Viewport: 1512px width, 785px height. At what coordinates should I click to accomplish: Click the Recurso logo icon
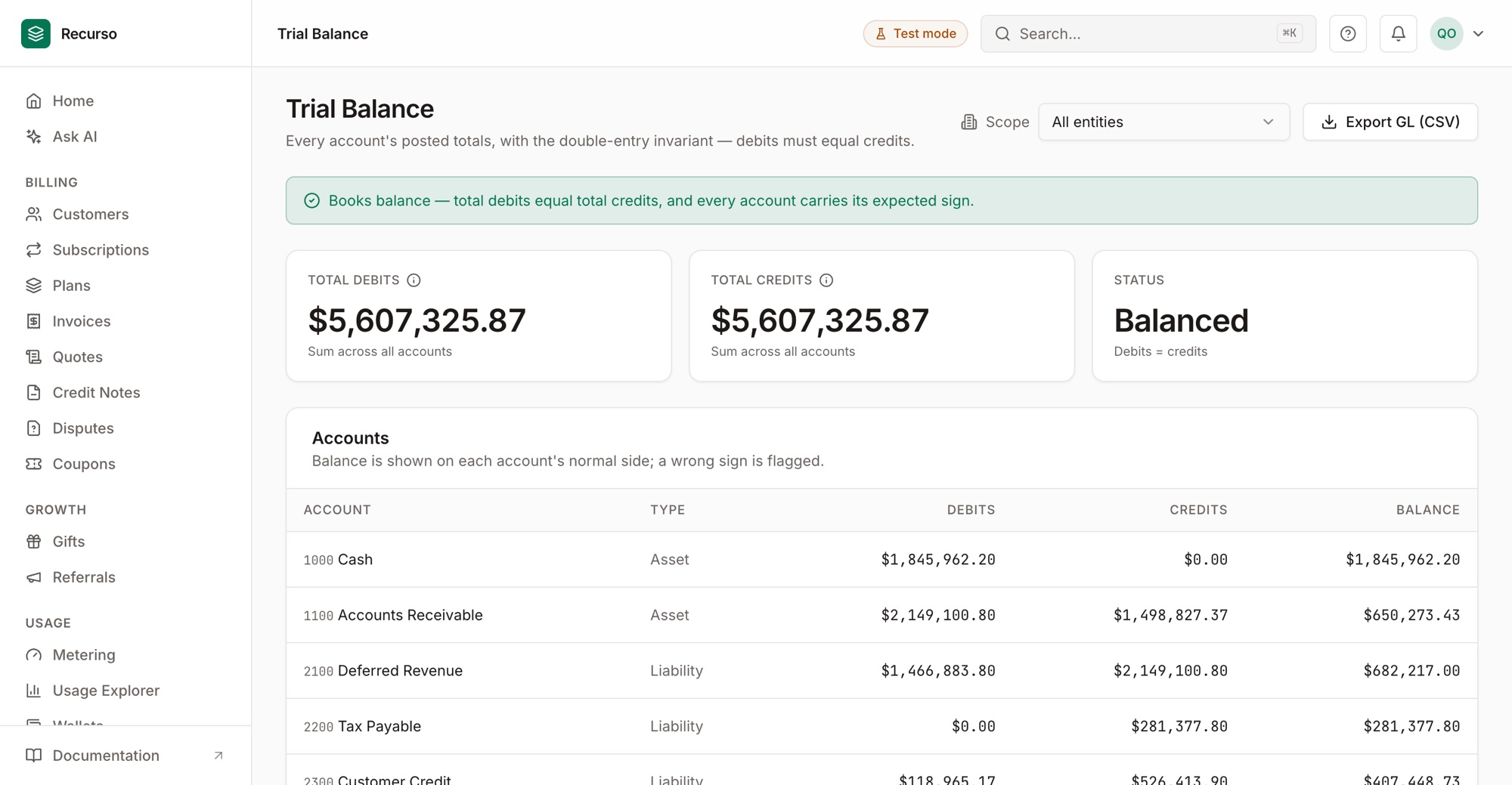pos(36,34)
